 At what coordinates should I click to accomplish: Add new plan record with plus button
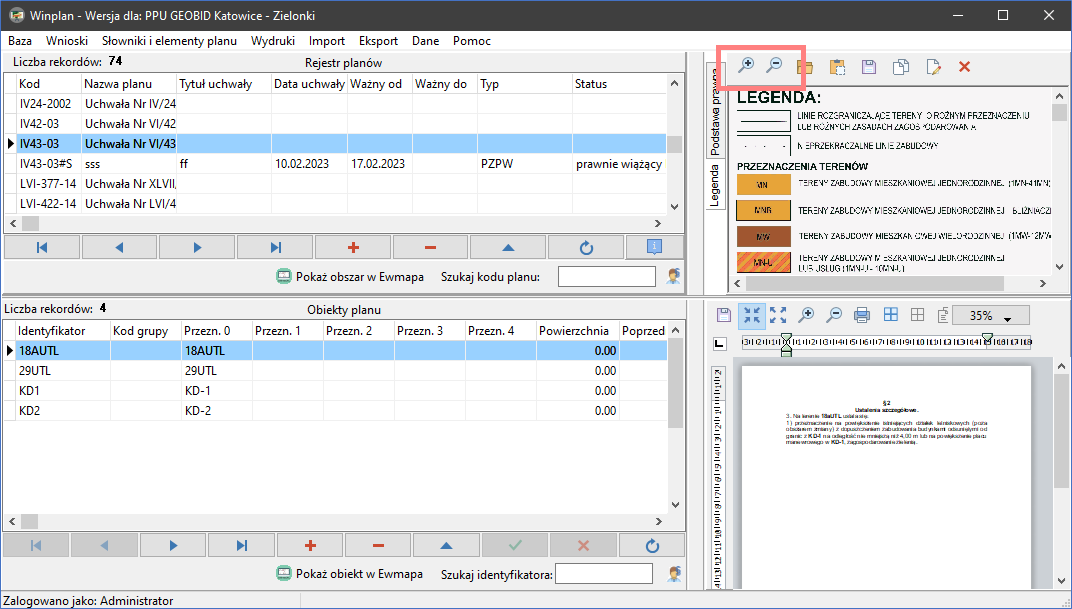tap(354, 247)
